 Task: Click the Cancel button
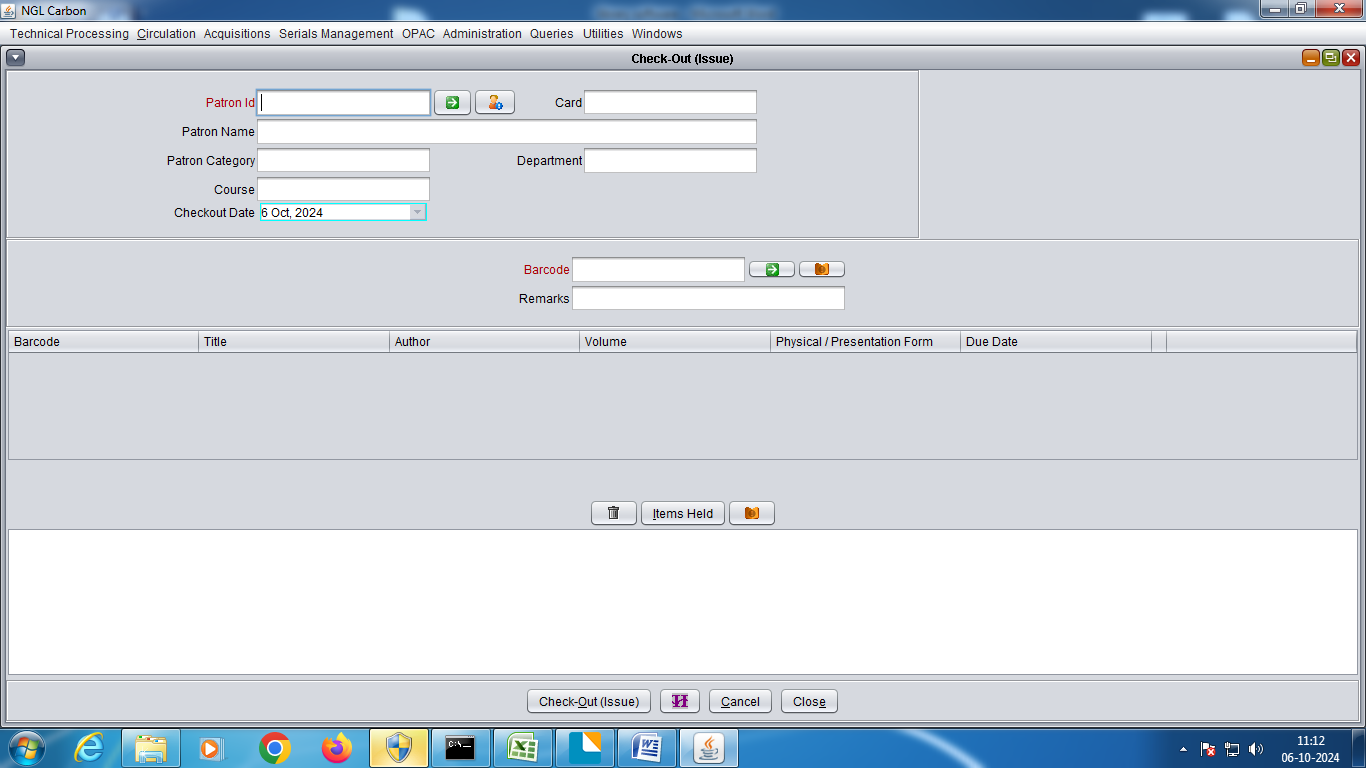[x=740, y=701]
